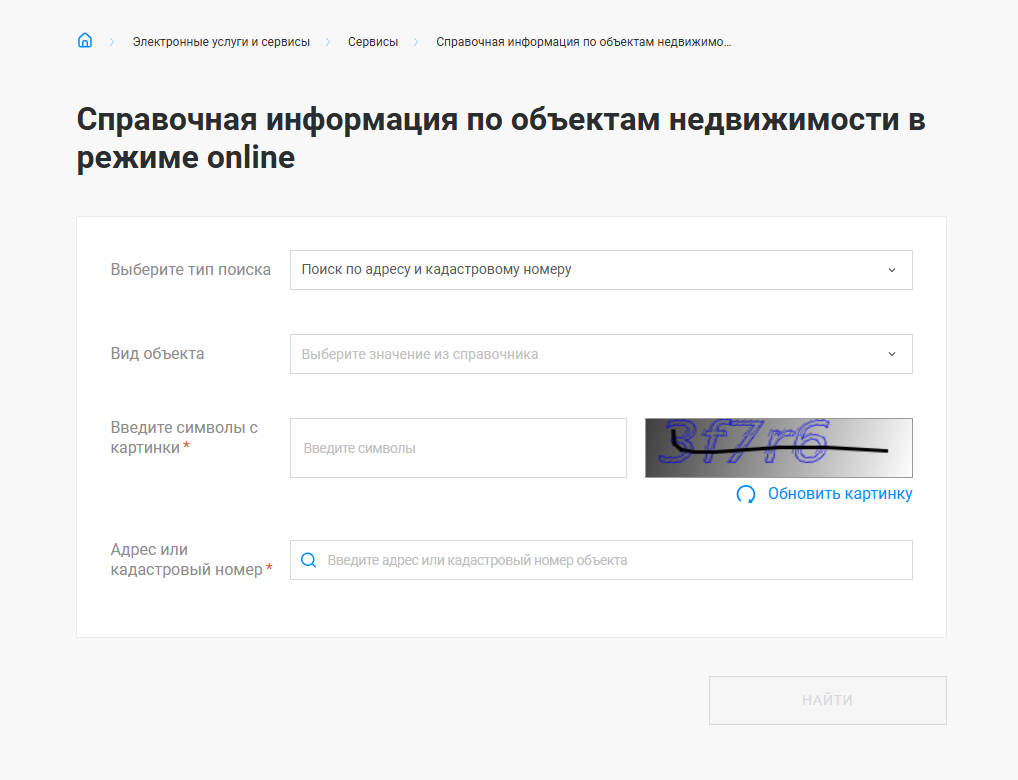Click the 'НАЙТИ' button
The height and width of the screenshot is (780, 1018).
click(828, 700)
